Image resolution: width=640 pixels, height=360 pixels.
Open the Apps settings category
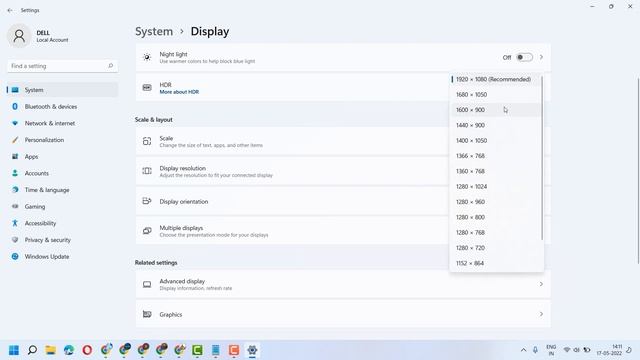[62, 157]
